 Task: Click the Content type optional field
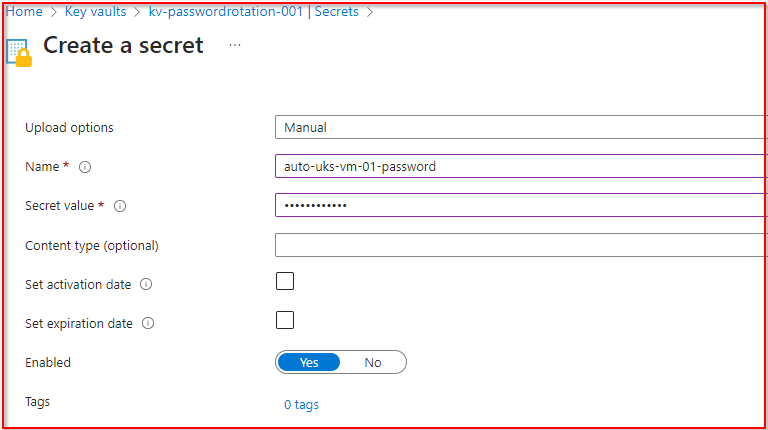[x=520, y=245]
